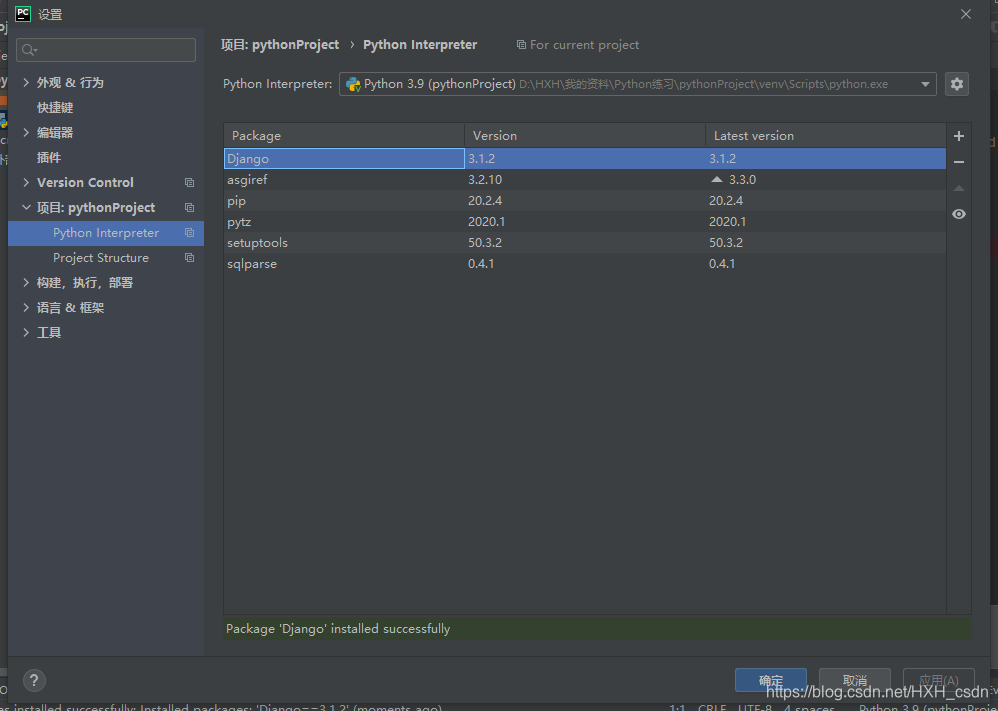Collapse the 项目: pythonProject section
Image resolution: width=998 pixels, height=711 pixels.
(26, 208)
